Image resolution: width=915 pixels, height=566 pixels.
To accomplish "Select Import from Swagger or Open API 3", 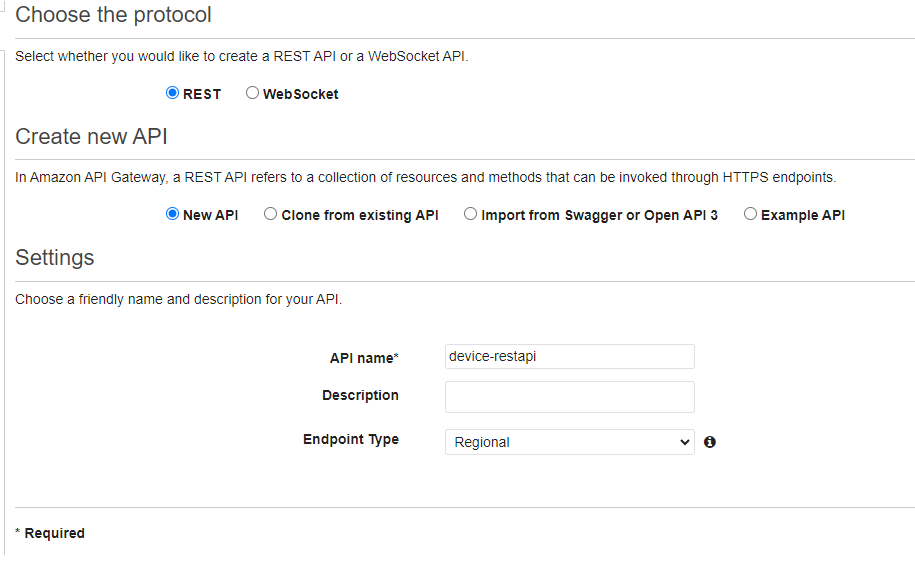I will pos(471,214).
